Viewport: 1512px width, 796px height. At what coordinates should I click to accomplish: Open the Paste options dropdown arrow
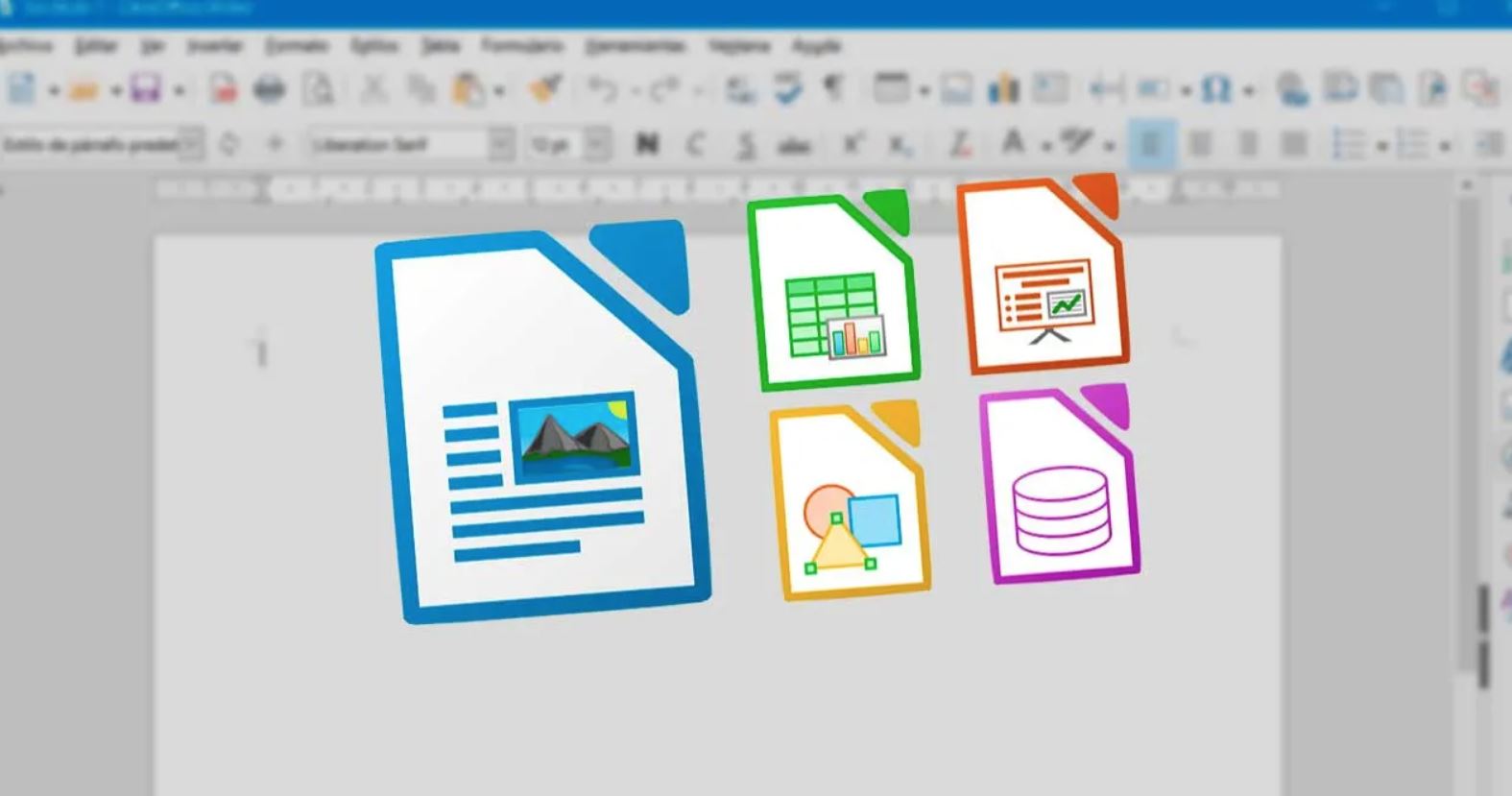[500, 92]
